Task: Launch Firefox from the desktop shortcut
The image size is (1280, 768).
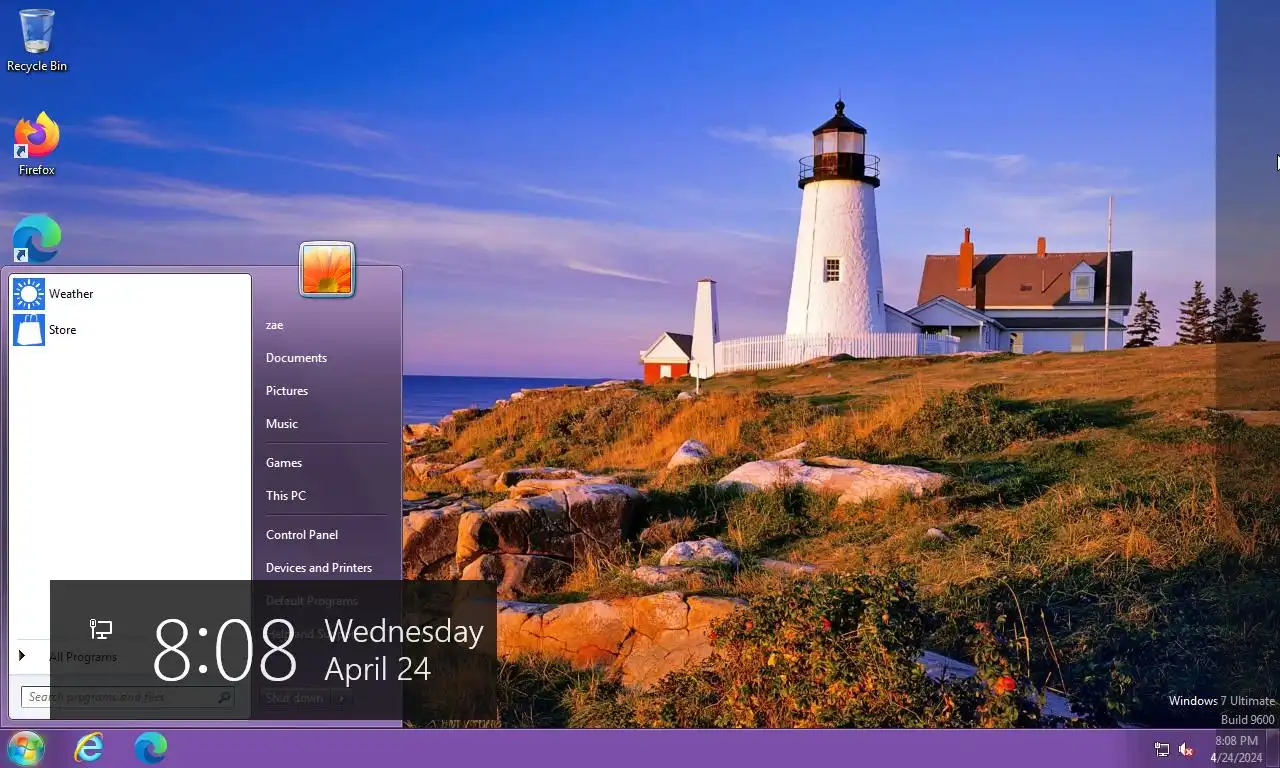Action: tap(37, 144)
